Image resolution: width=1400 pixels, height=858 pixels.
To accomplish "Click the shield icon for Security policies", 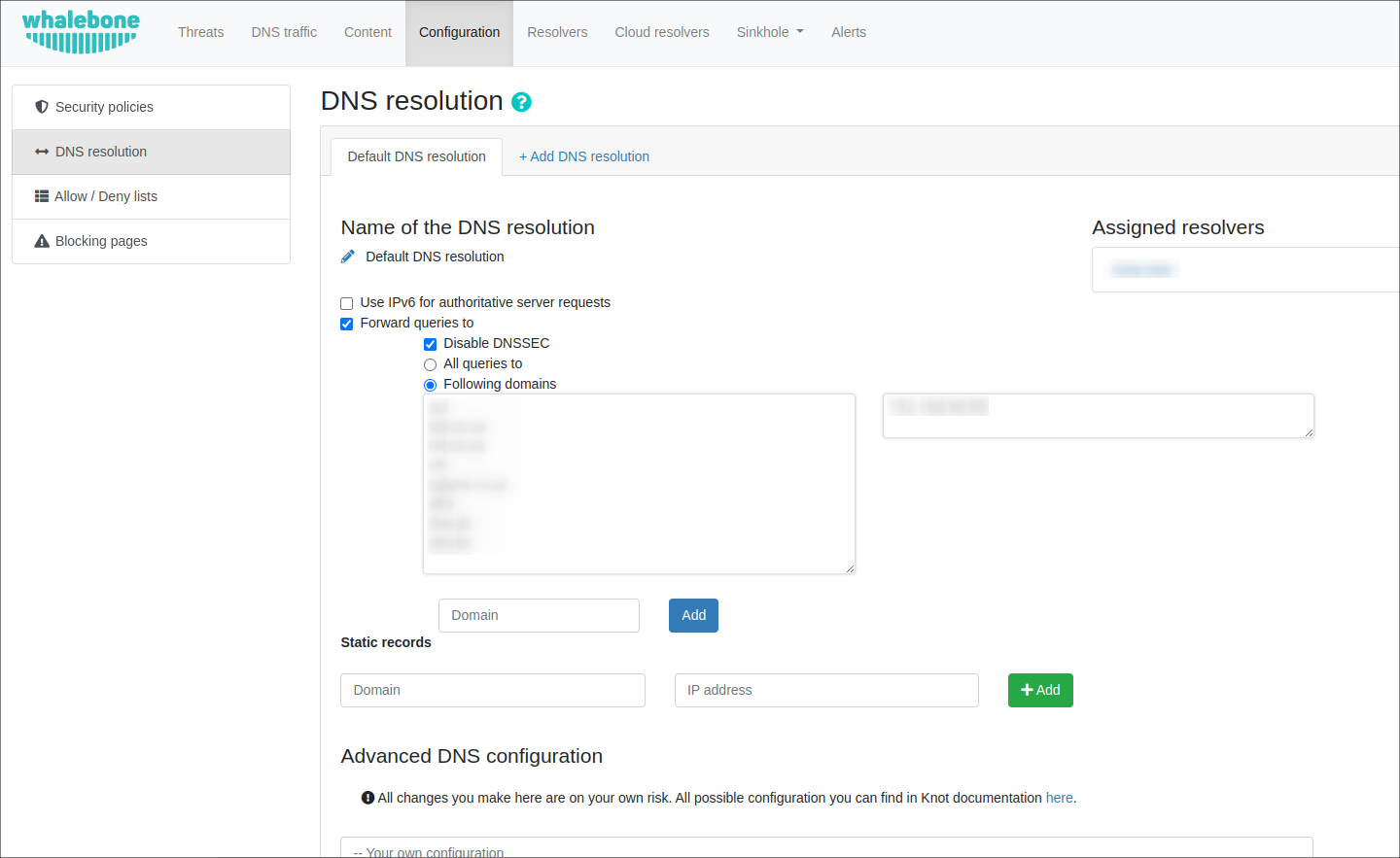I will [42, 107].
